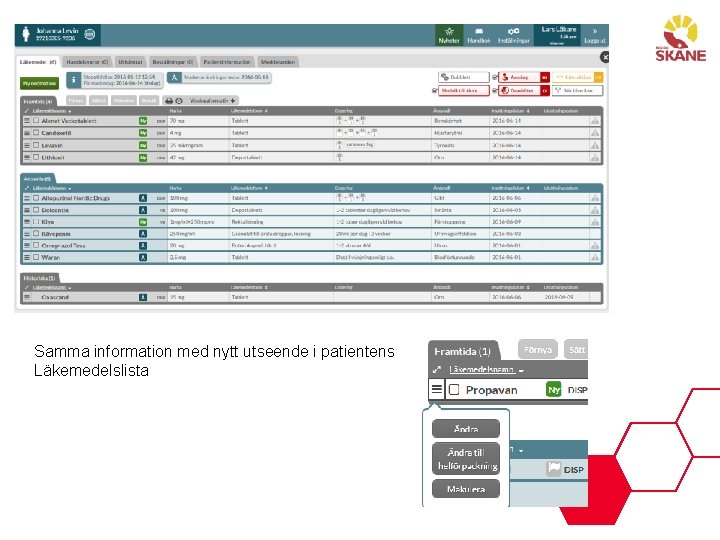
Task: Click prescriber icon on Waran row
Action: (143, 257)
